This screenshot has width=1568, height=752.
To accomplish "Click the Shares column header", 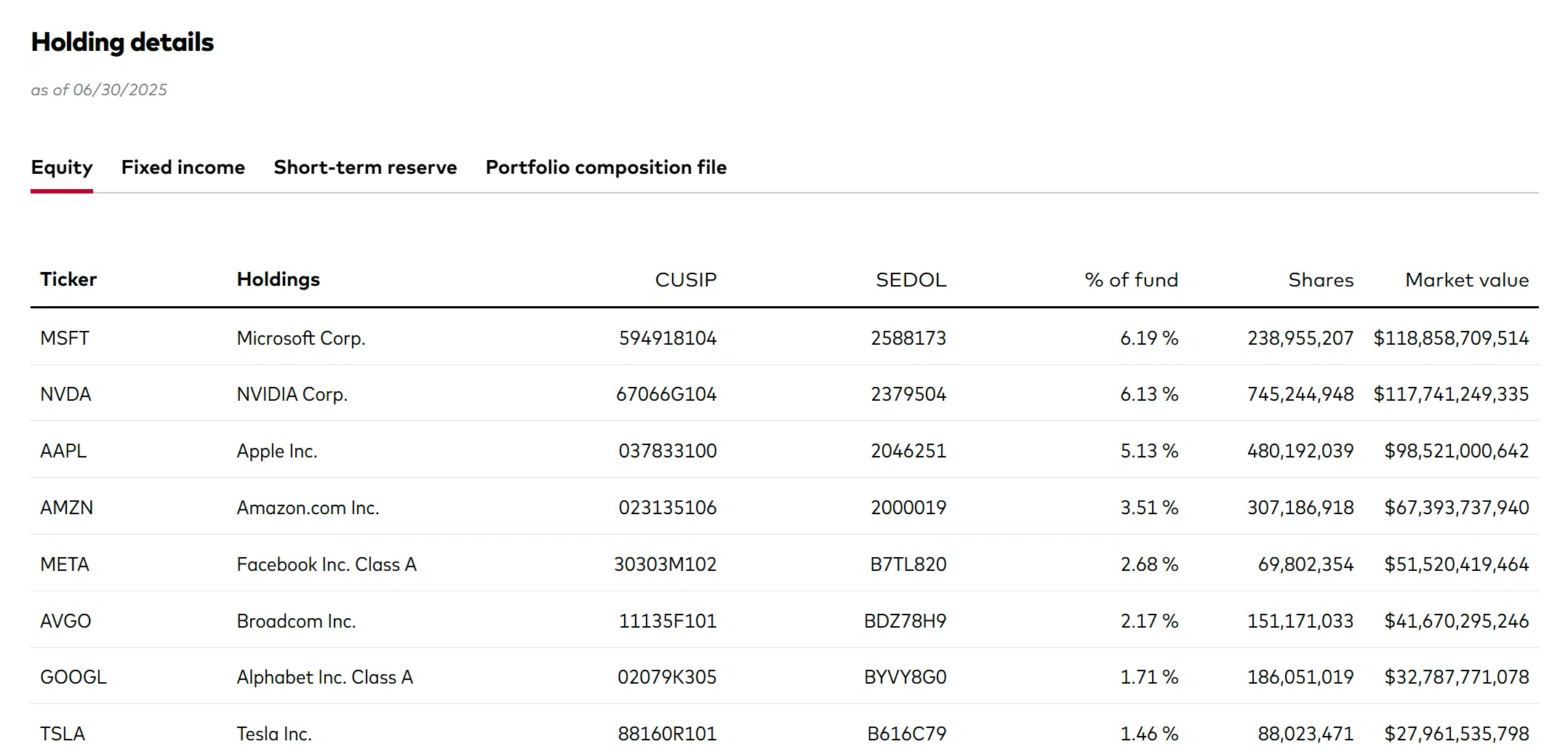I will point(1321,279).
